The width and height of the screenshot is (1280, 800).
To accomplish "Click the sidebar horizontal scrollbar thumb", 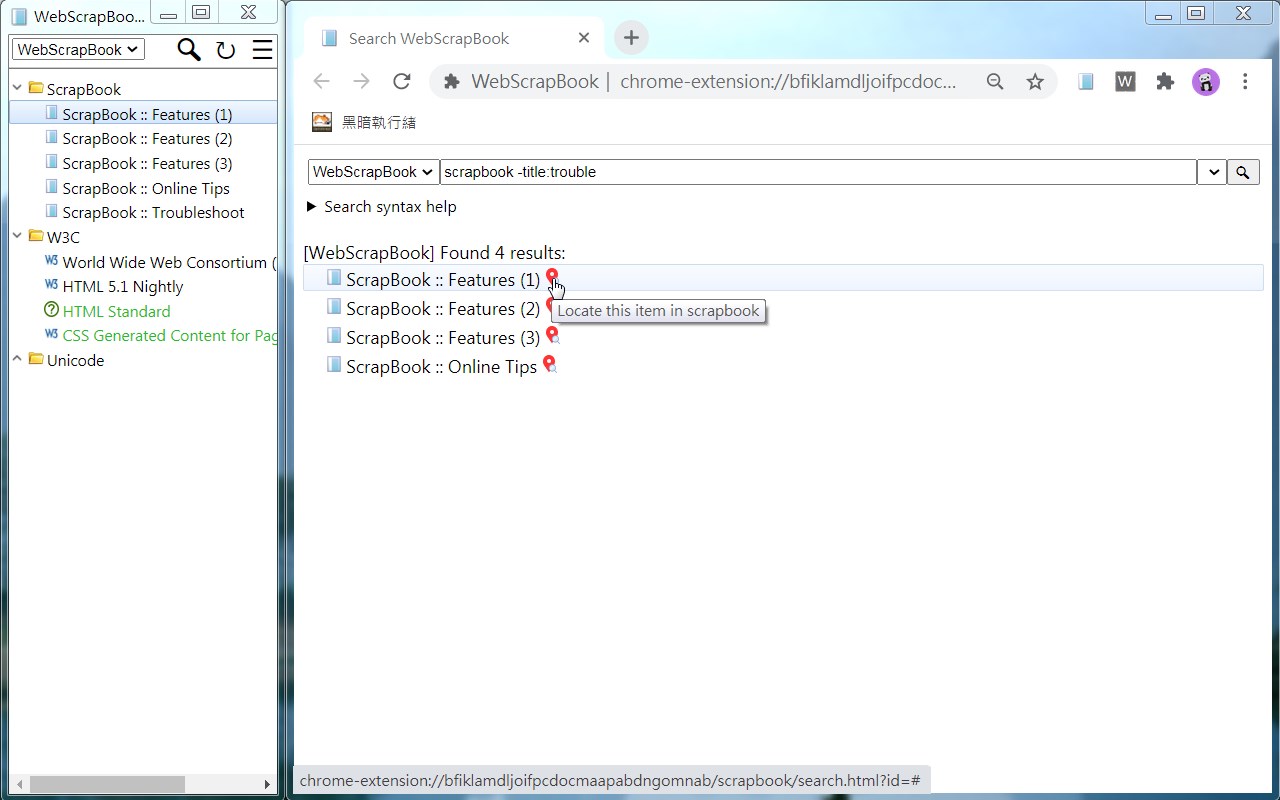I will click(x=107, y=784).
